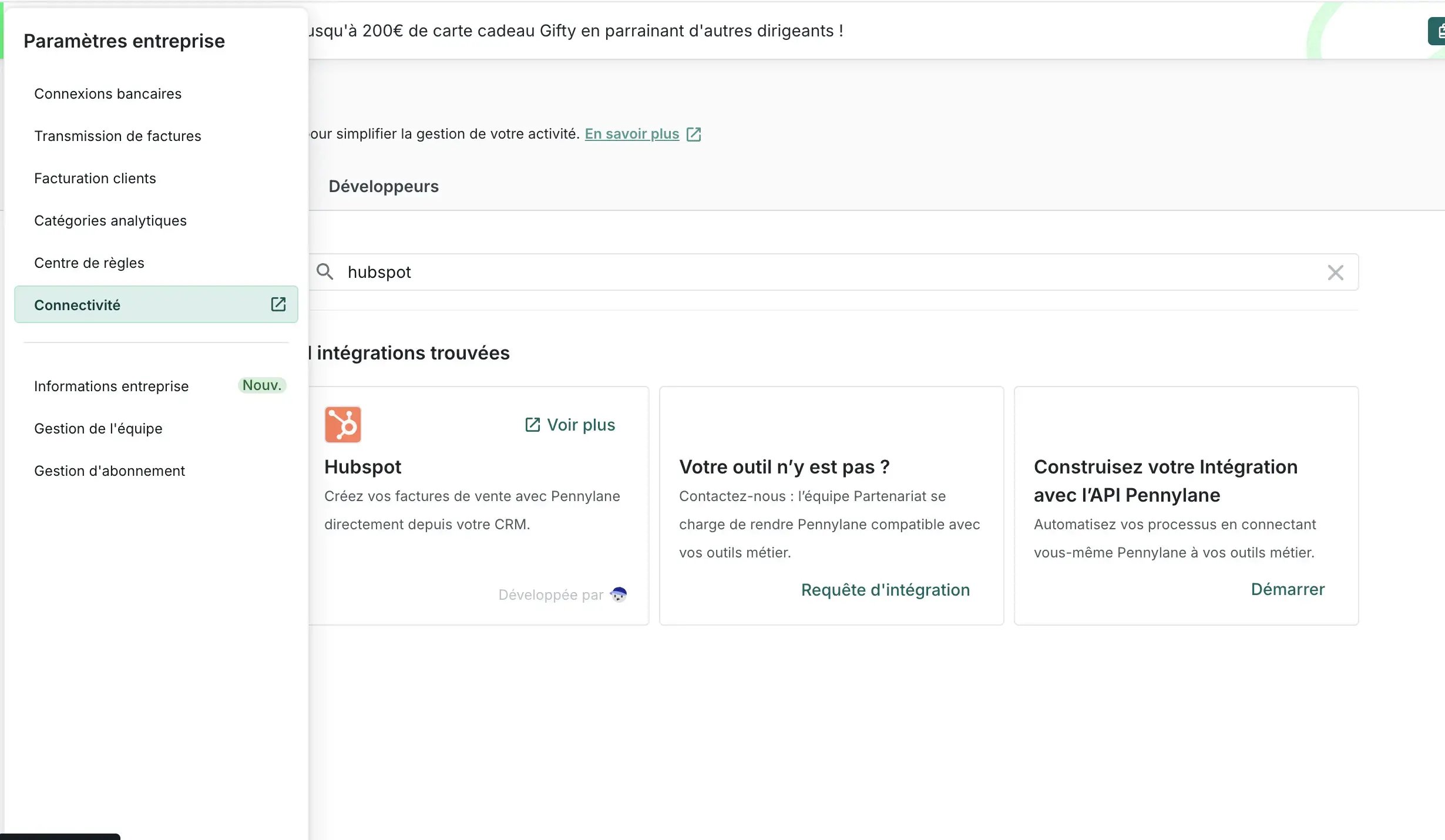The height and width of the screenshot is (840, 1445).
Task: Open Centre de règles
Action: coord(89,263)
